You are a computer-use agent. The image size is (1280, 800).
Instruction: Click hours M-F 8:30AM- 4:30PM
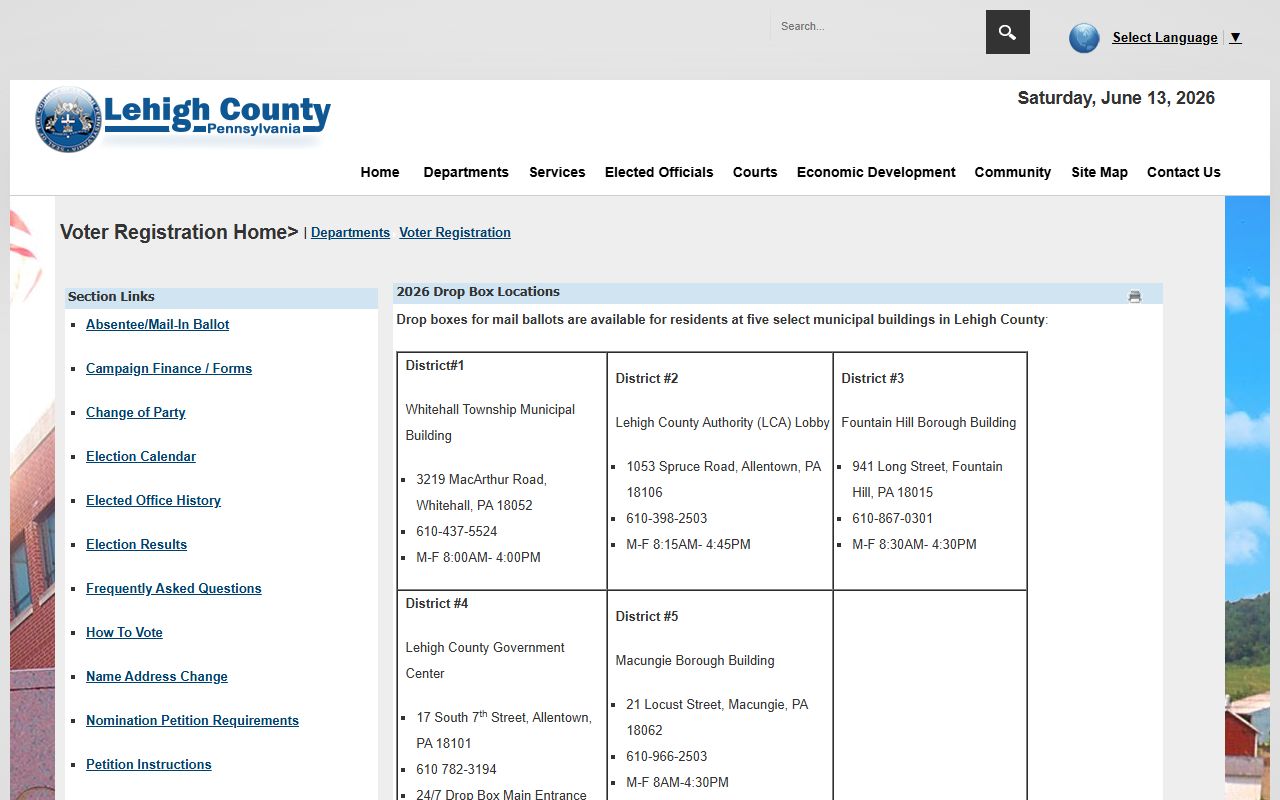tap(914, 544)
